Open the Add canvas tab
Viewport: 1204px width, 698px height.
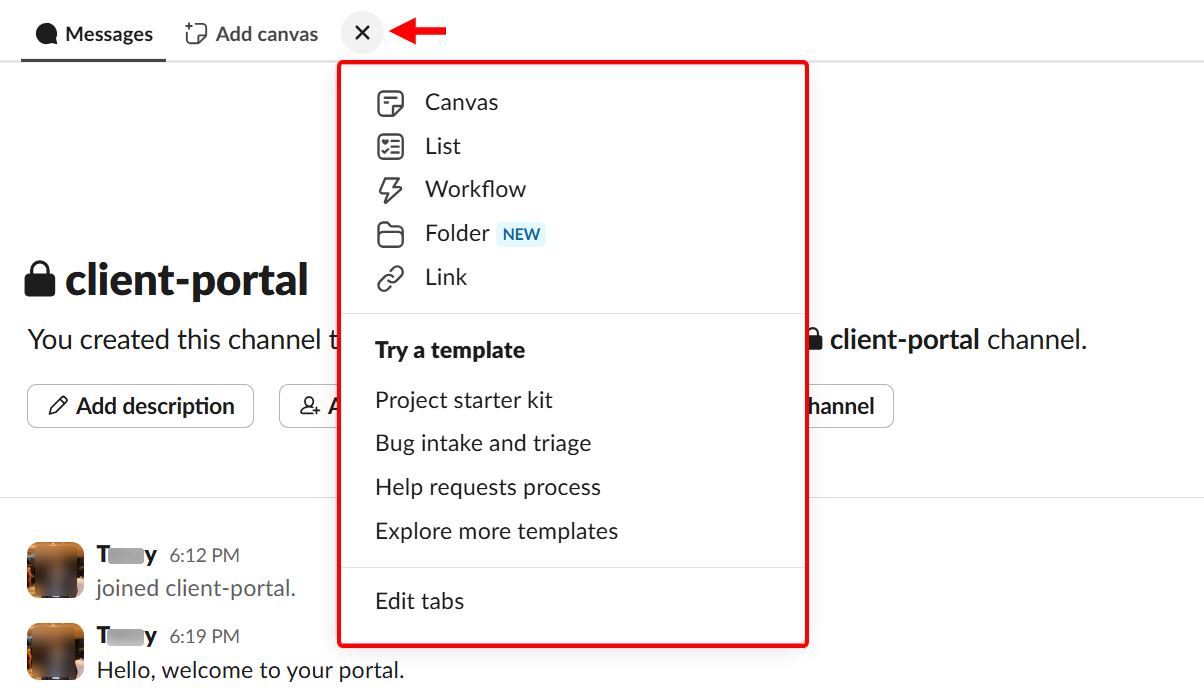tap(250, 33)
